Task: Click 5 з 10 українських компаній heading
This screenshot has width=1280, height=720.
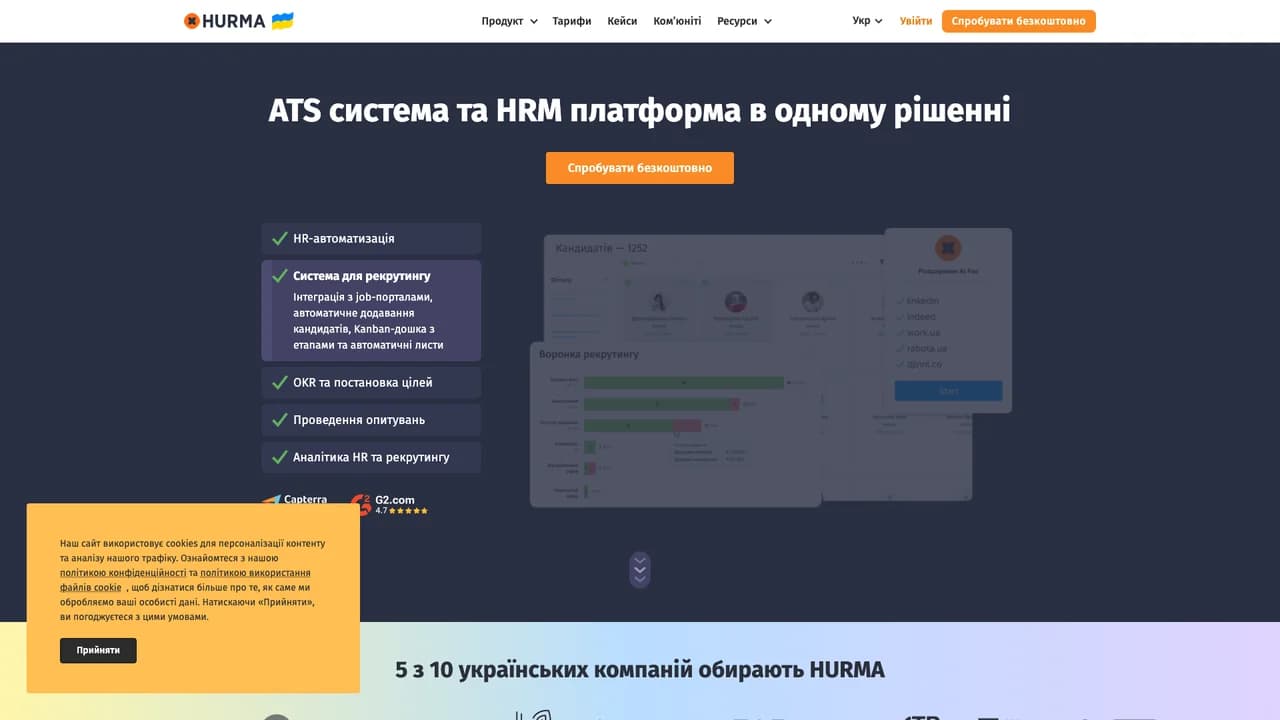Action: (640, 670)
